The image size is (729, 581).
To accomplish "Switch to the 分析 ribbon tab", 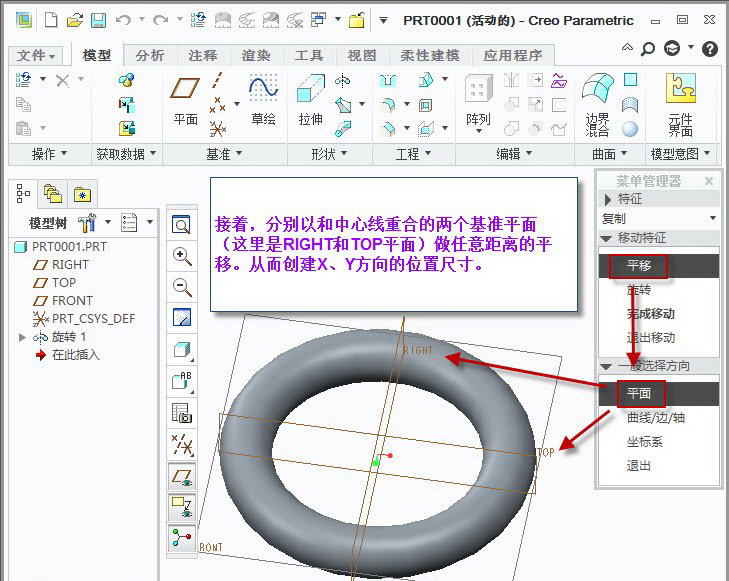I will (150, 56).
